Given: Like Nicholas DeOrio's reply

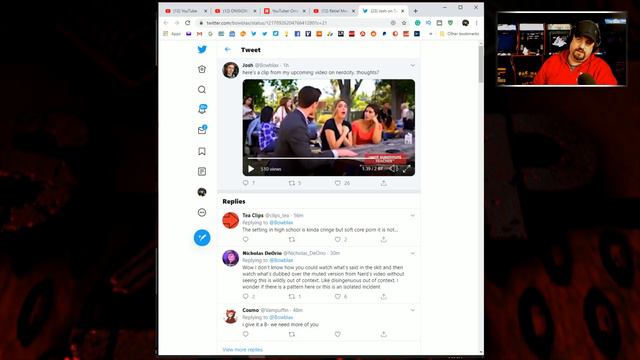Looking at the screenshot, I should [x=338, y=296].
